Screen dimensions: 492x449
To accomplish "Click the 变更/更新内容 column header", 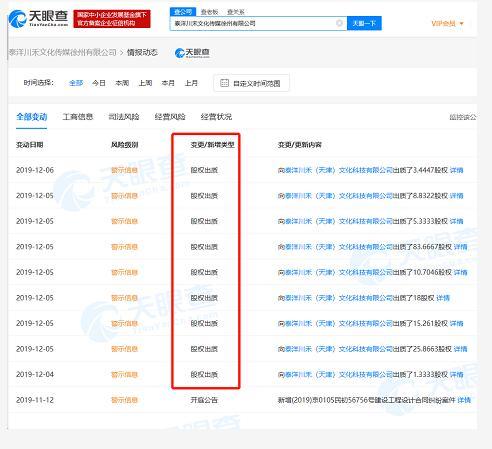I will (x=300, y=145).
